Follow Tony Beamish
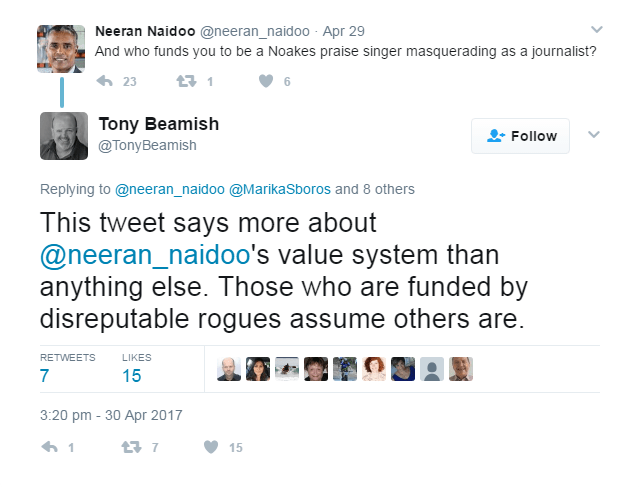Viewport: 639px width, 488px height. [x=520, y=136]
